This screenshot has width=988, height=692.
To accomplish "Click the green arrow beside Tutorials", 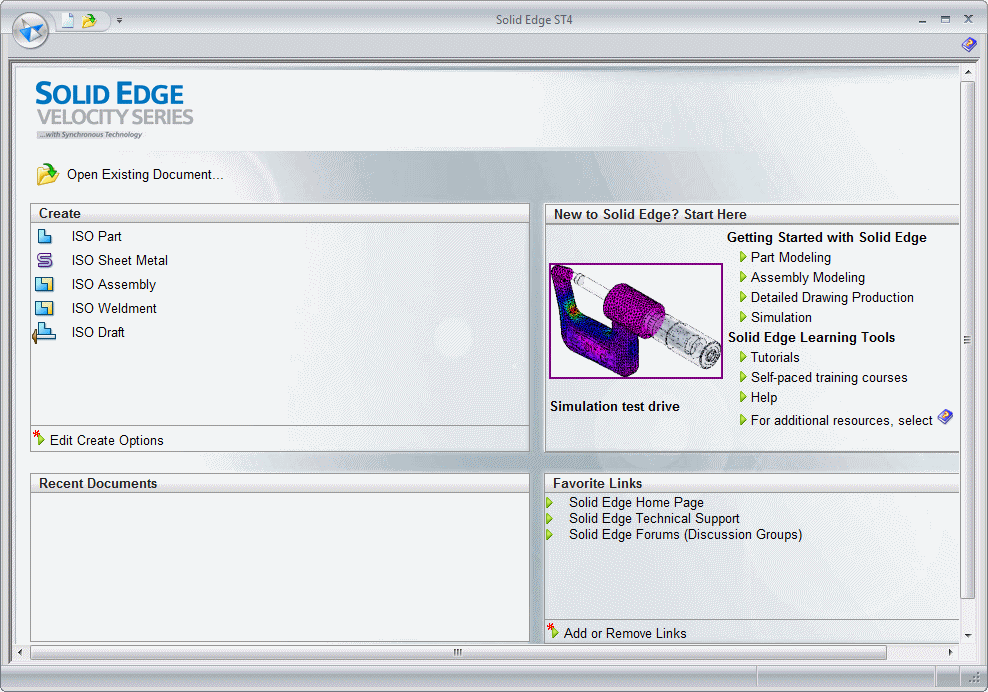I will click(743, 357).
